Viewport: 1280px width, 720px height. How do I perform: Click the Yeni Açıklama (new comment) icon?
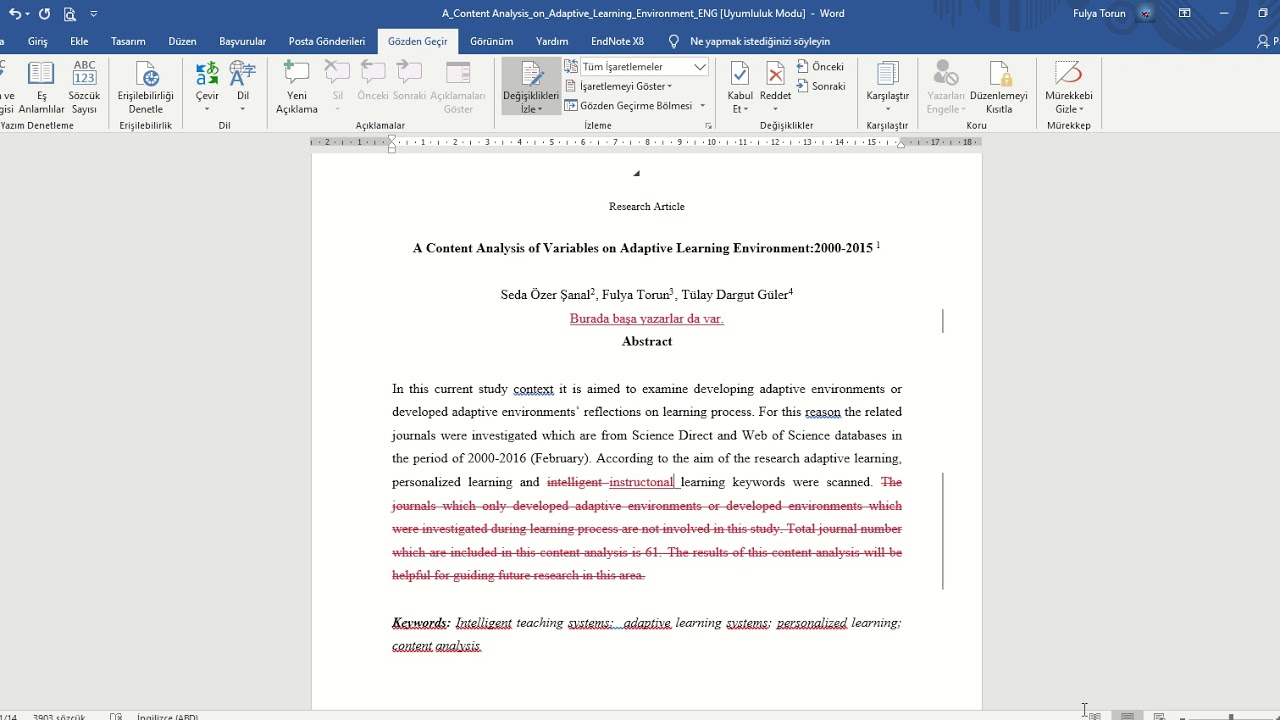coord(296,74)
